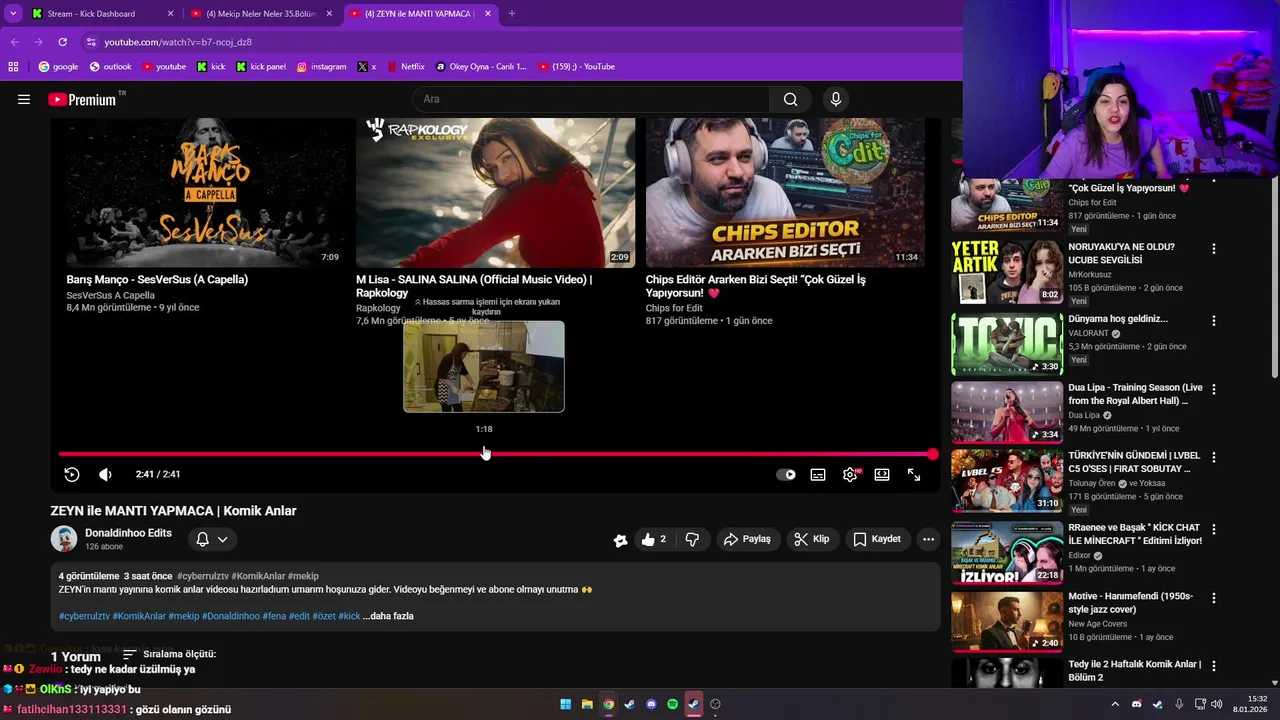
Task: Open Sıralama ölçütü comment sort dropdown
Action: tap(169, 654)
